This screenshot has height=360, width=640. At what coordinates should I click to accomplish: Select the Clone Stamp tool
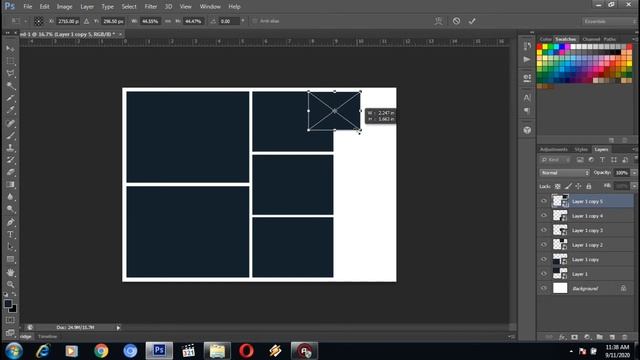(x=10, y=148)
